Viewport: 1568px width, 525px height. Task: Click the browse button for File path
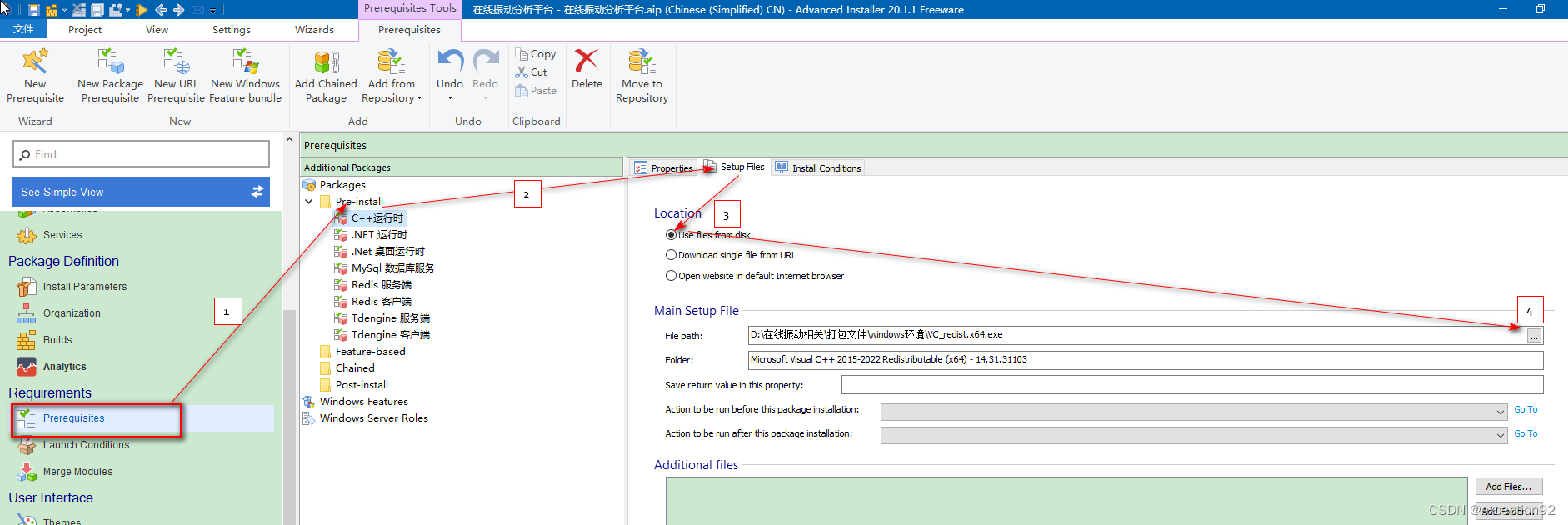1535,336
